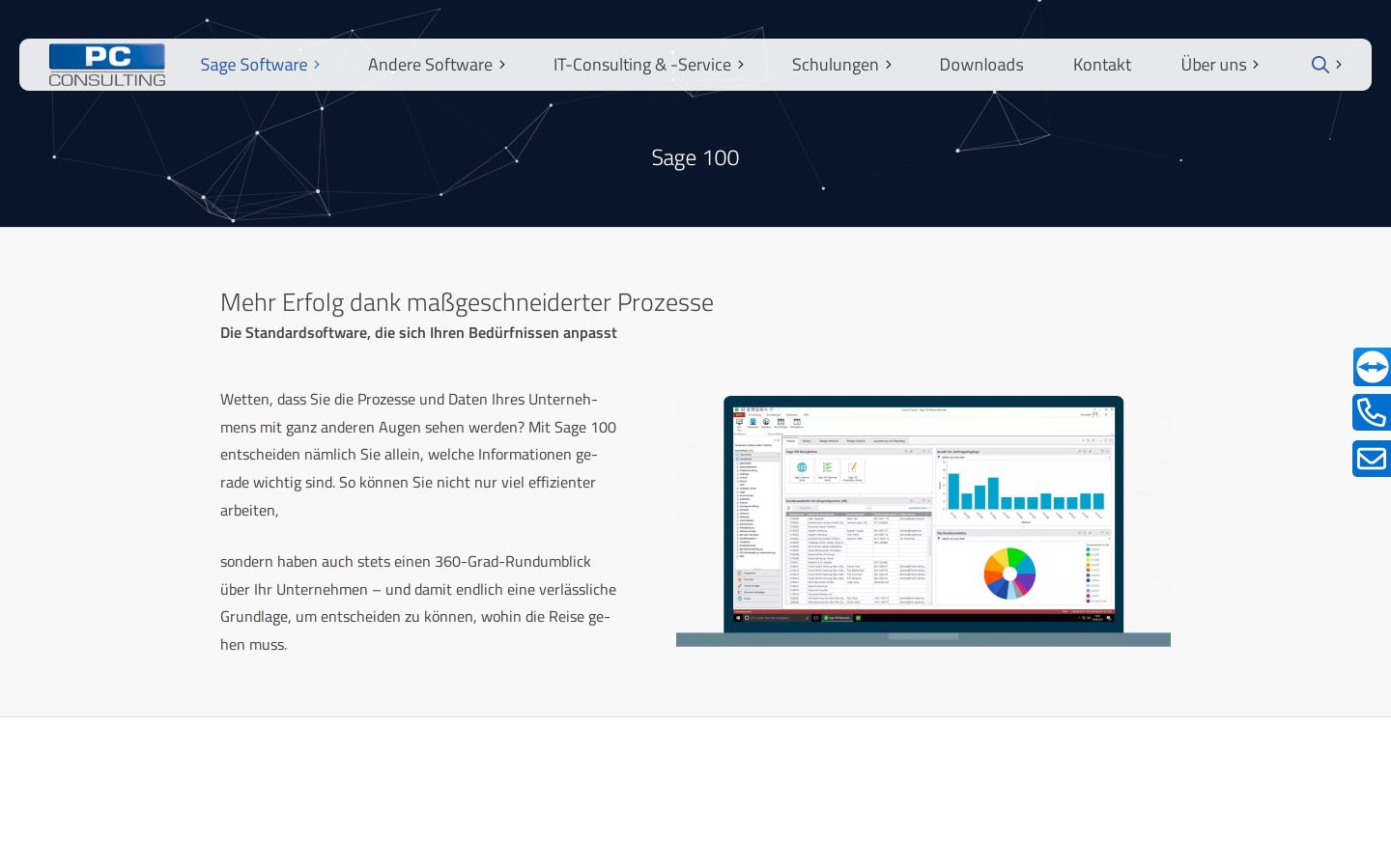Expand the Schulungen chevron
Image resolution: width=1391 pixels, height=868 pixels.
pos(889,65)
